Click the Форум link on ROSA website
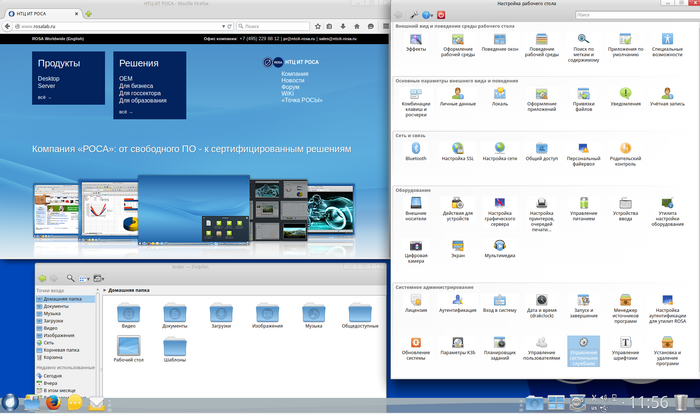The height and width of the screenshot is (414, 700). (x=290, y=88)
